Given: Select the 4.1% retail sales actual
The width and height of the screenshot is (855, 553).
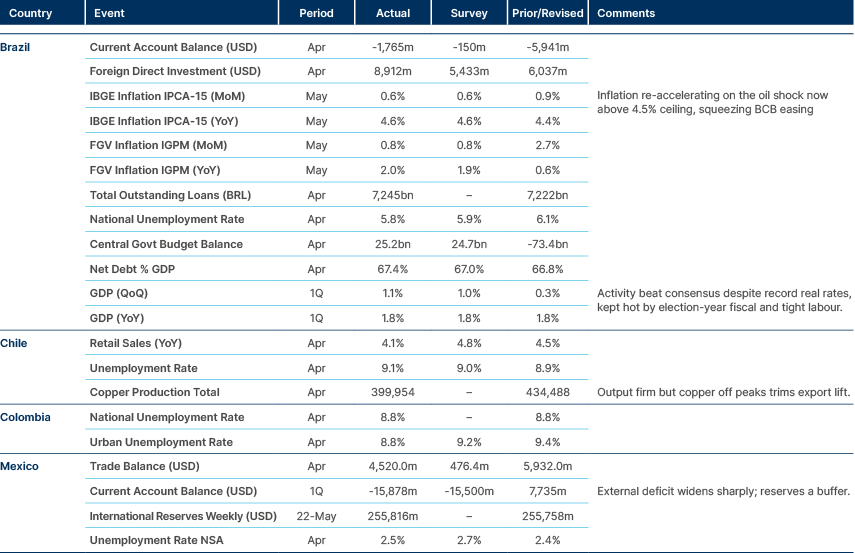Looking at the screenshot, I should pyautogui.click(x=393, y=343).
